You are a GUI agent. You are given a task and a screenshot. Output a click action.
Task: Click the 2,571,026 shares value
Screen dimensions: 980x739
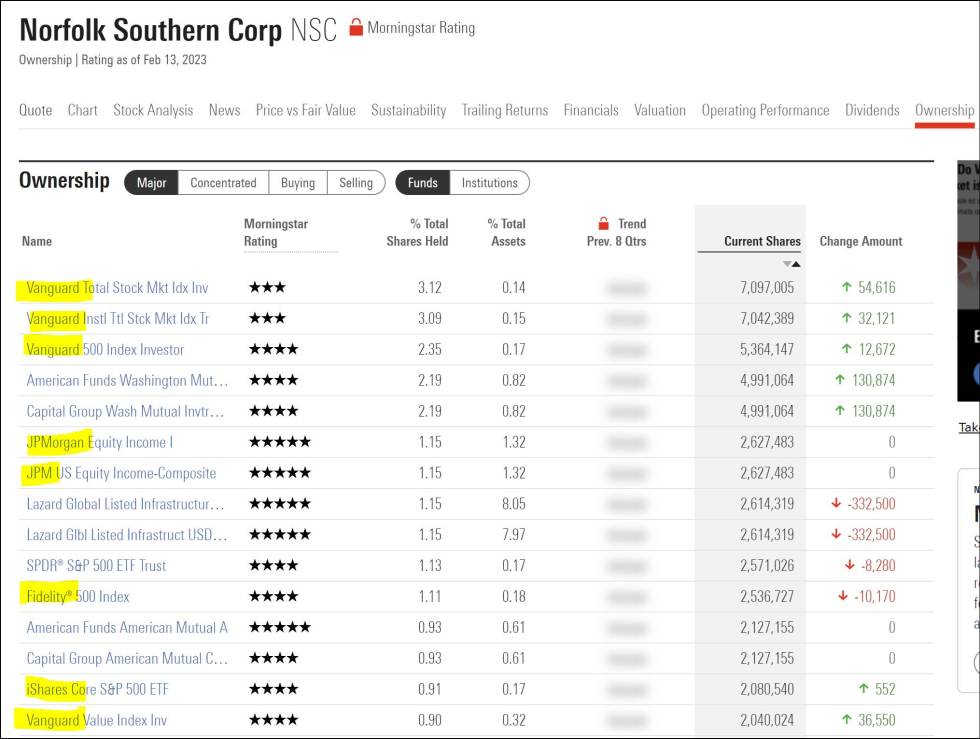pyautogui.click(x=767, y=566)
